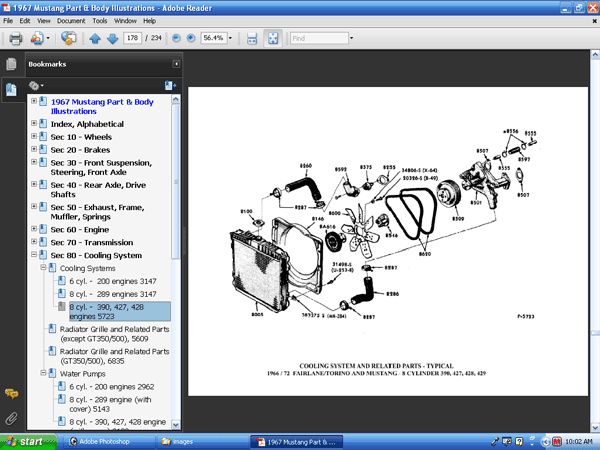Screen dimensions: 600x450
Task: Open 8 cyl. - 289 engine (with cover) 5143
Action: tap(110, 404)
